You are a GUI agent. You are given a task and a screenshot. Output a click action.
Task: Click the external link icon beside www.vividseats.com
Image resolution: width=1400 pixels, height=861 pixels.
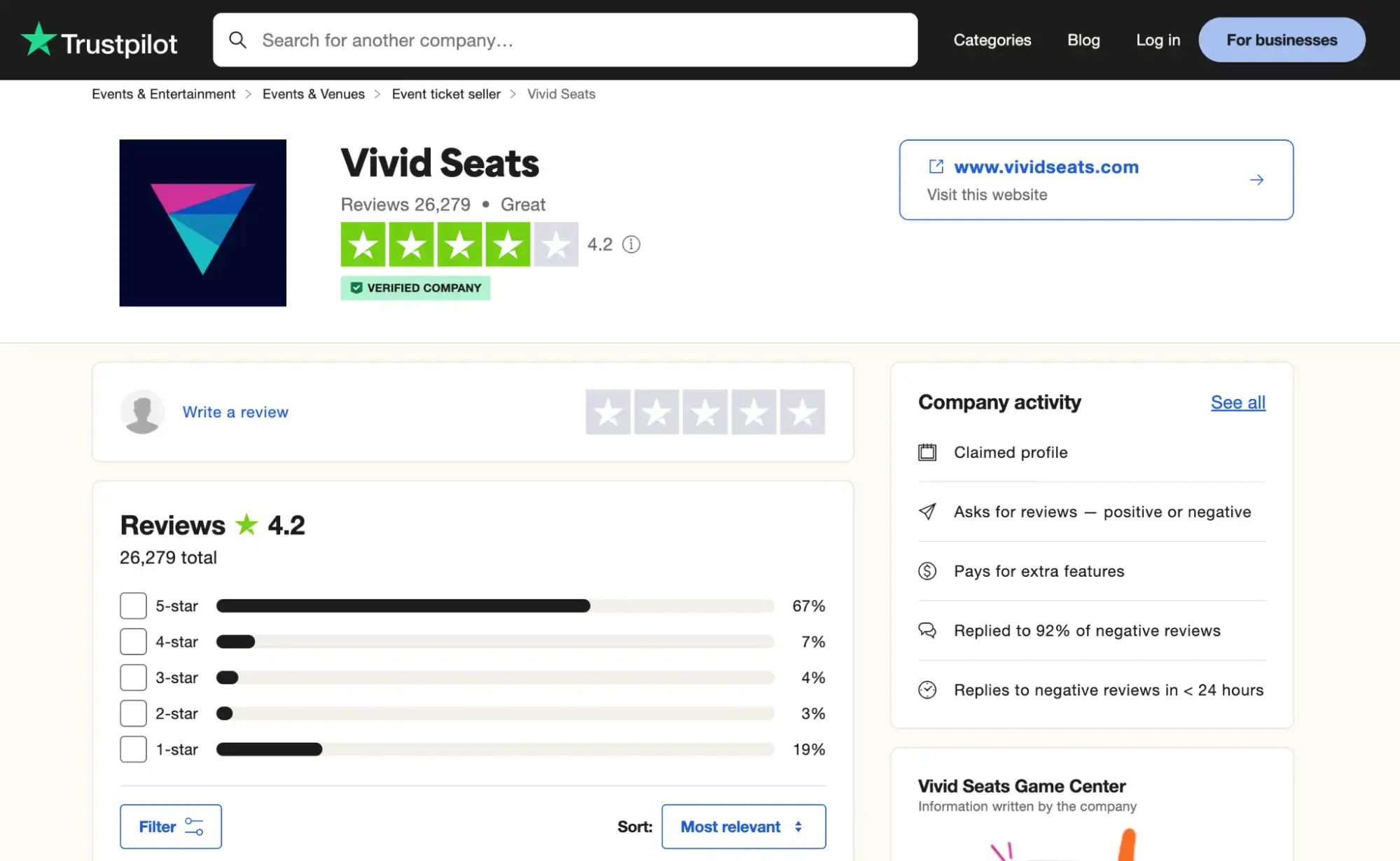(936, 166)
